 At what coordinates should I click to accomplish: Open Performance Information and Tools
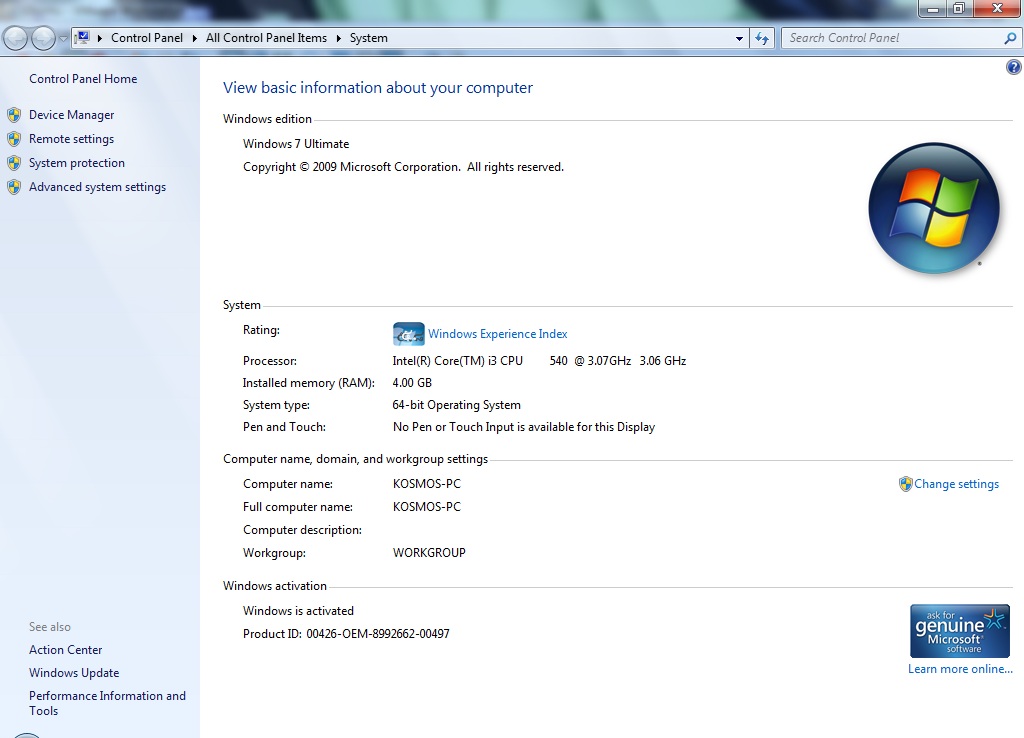(107, 703)
